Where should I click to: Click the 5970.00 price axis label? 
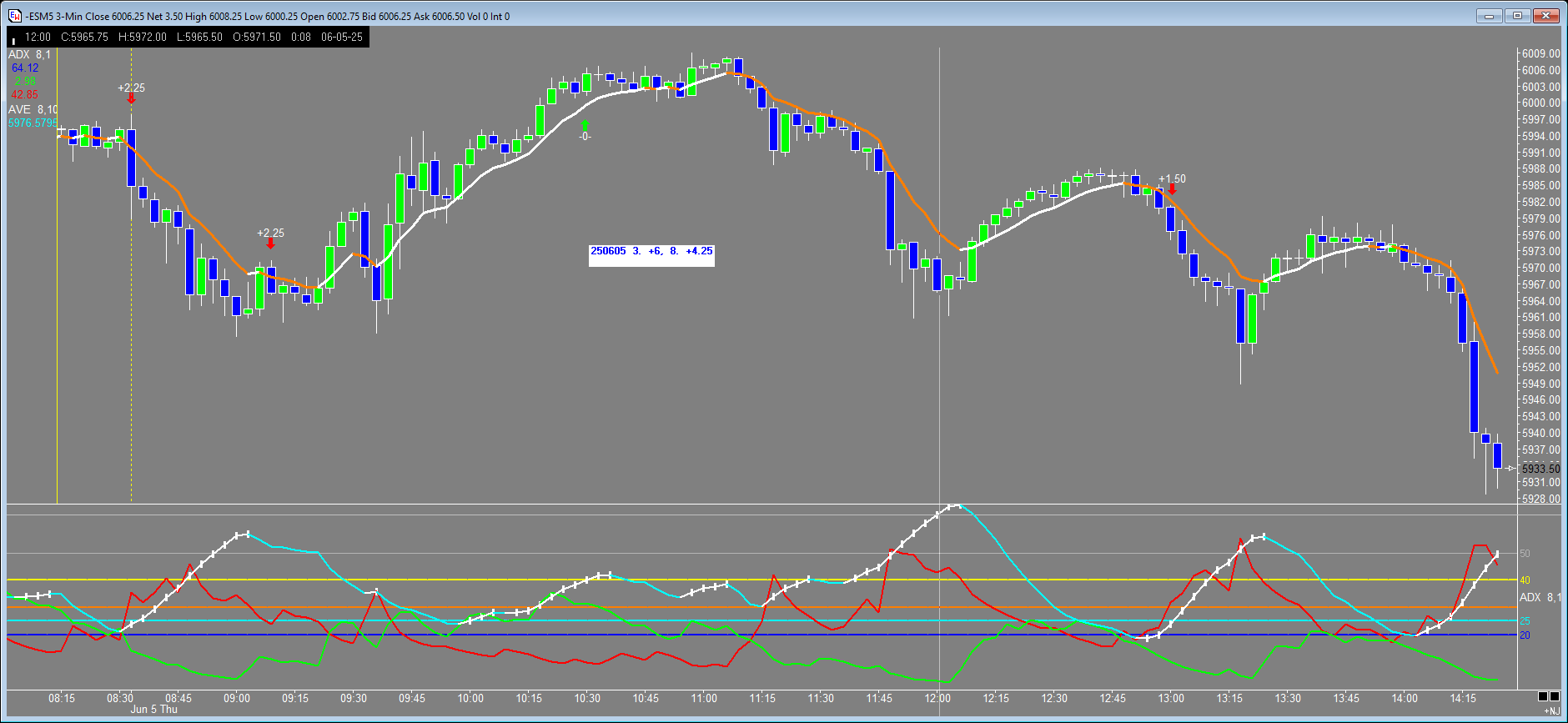coord(1540,268)
